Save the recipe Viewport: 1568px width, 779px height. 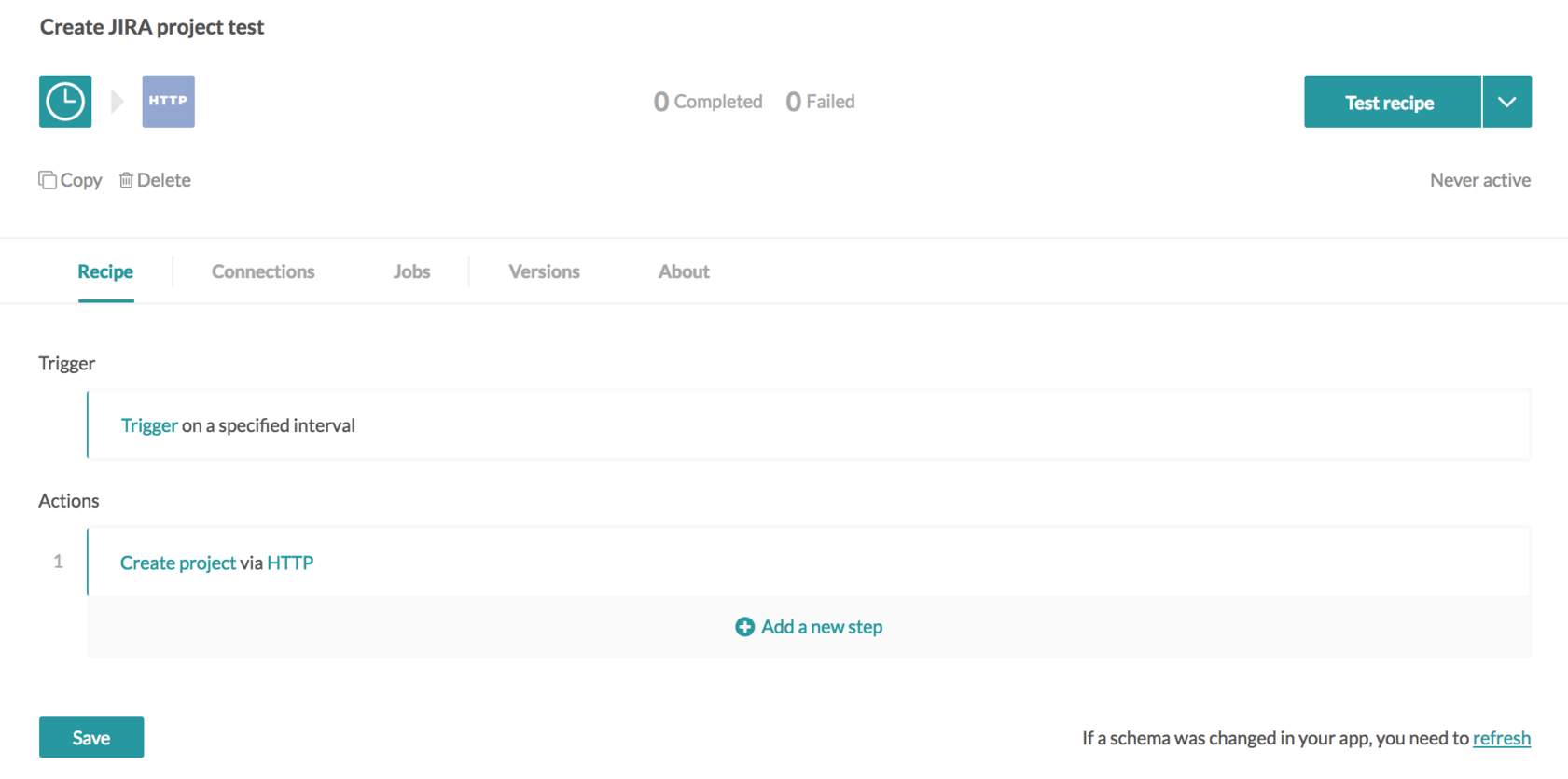pos(91,737)
